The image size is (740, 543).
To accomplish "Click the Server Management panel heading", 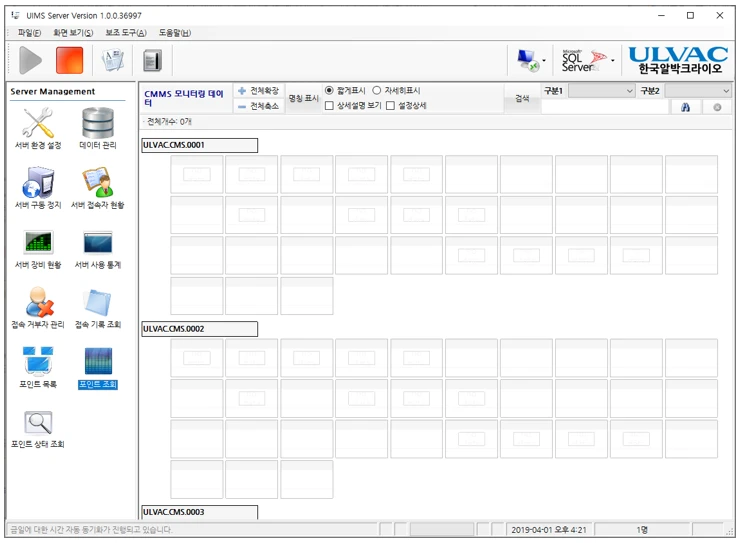I will [52, 92].
